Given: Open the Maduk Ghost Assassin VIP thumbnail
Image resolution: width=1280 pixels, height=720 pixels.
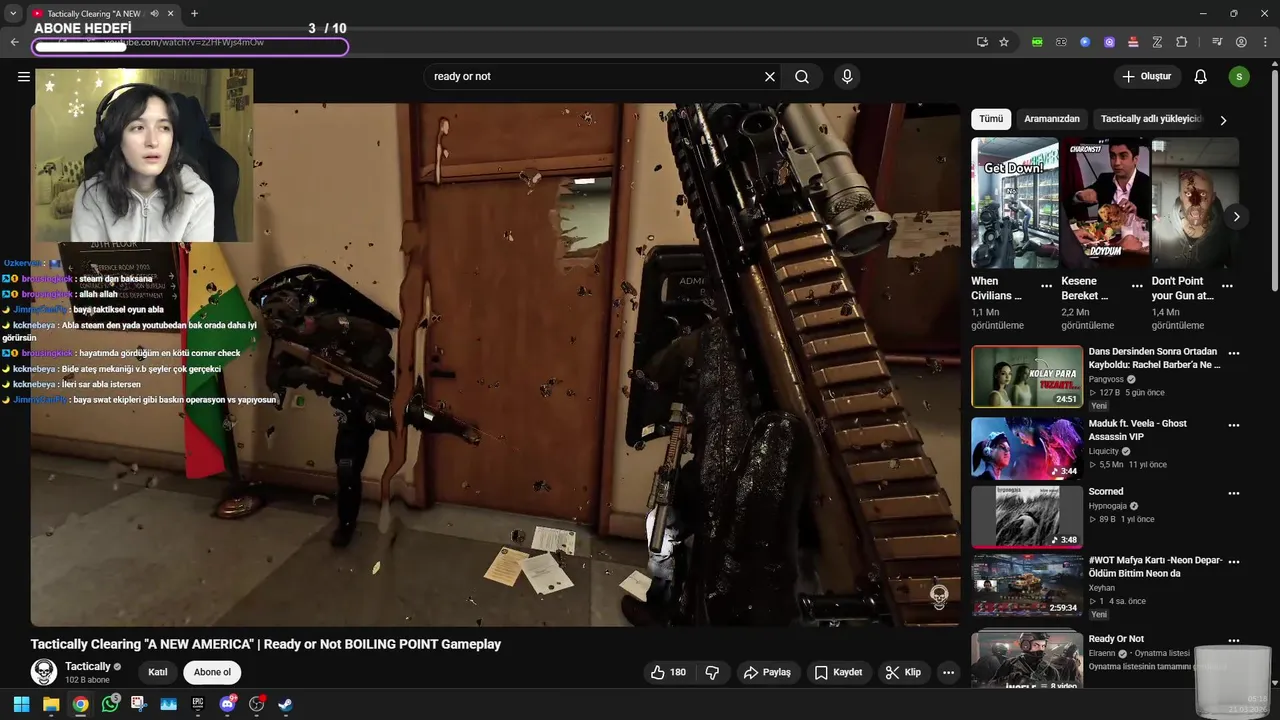Looking at the screenshot, I should pos(1027,448).
